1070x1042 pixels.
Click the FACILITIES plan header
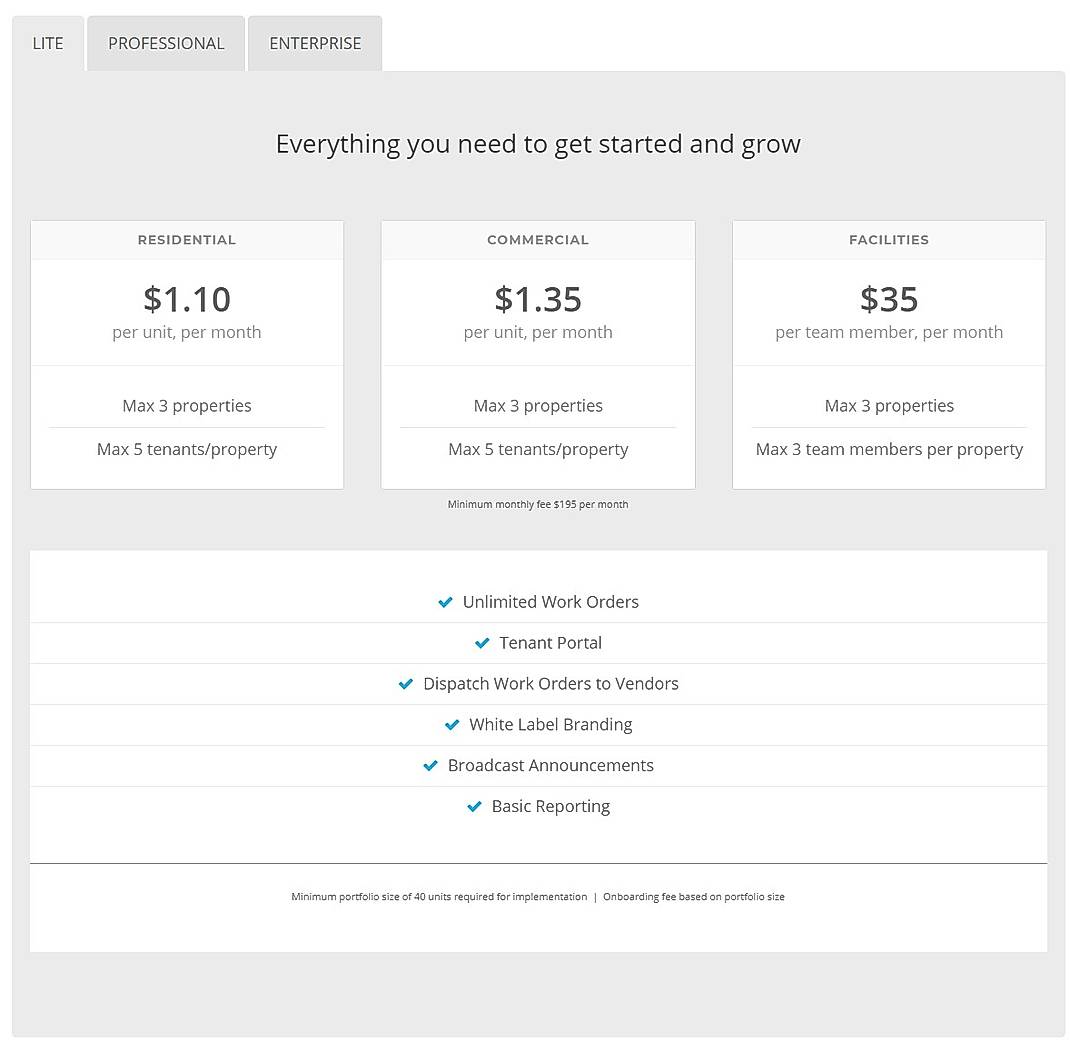(888, 240)
